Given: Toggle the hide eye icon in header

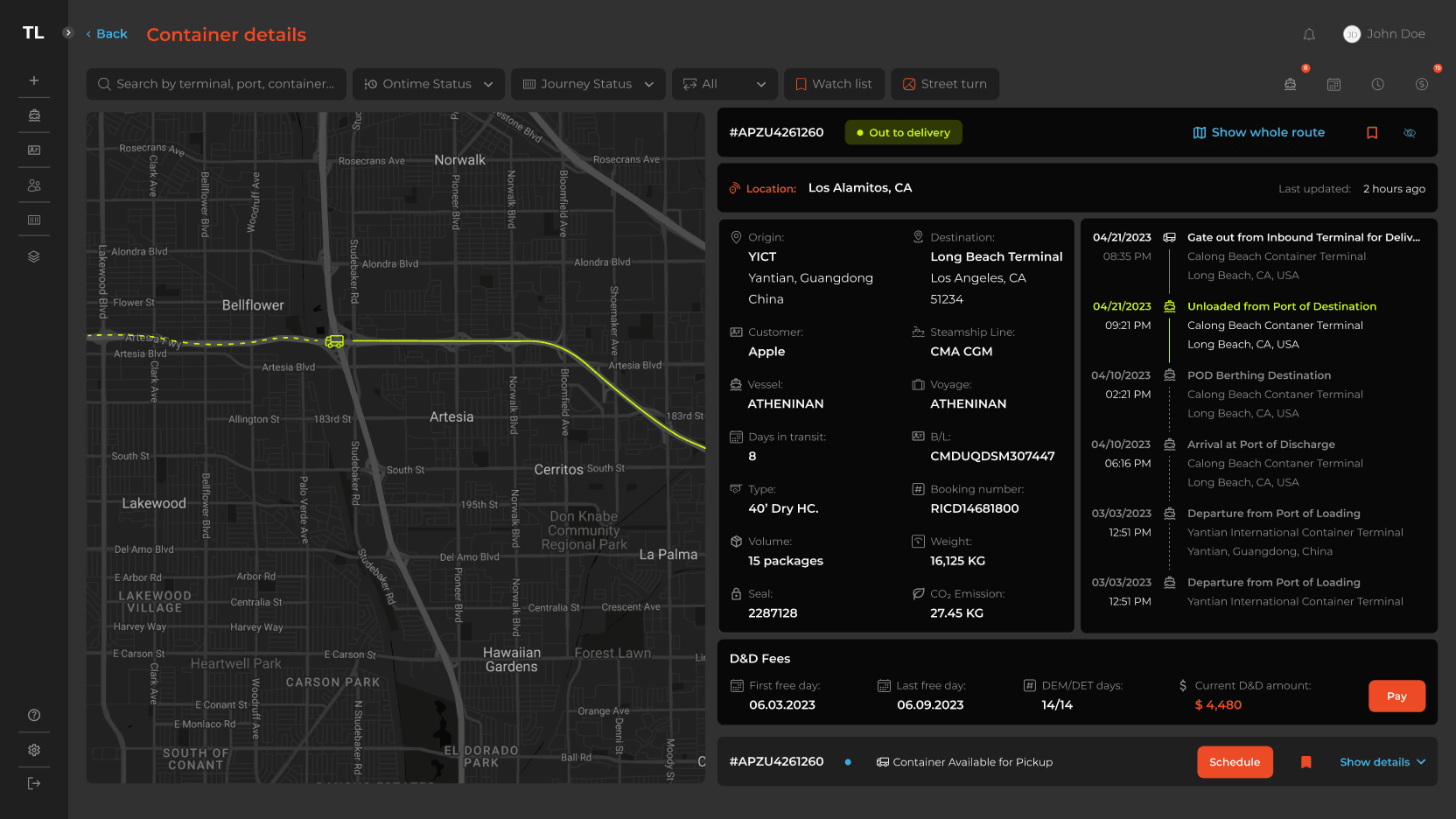Looking at the screenshot, I should click(1410, 133).
